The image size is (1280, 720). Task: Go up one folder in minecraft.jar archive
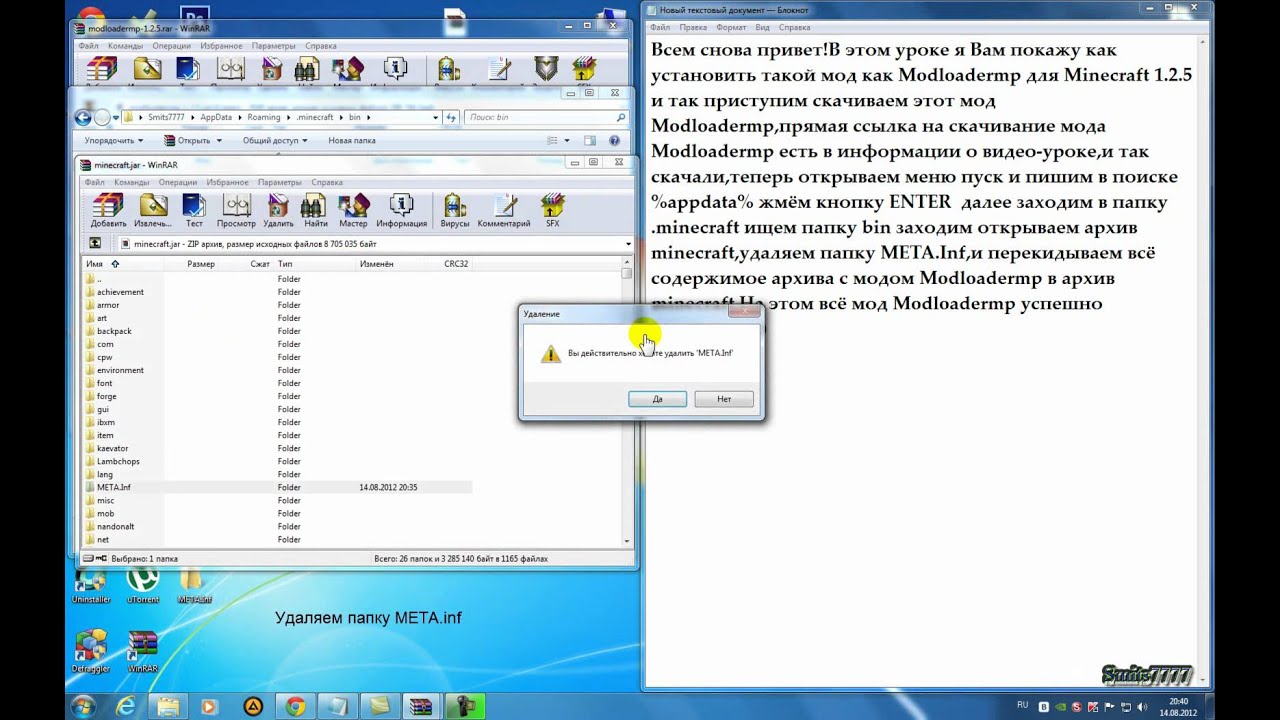tap(95, 243)
